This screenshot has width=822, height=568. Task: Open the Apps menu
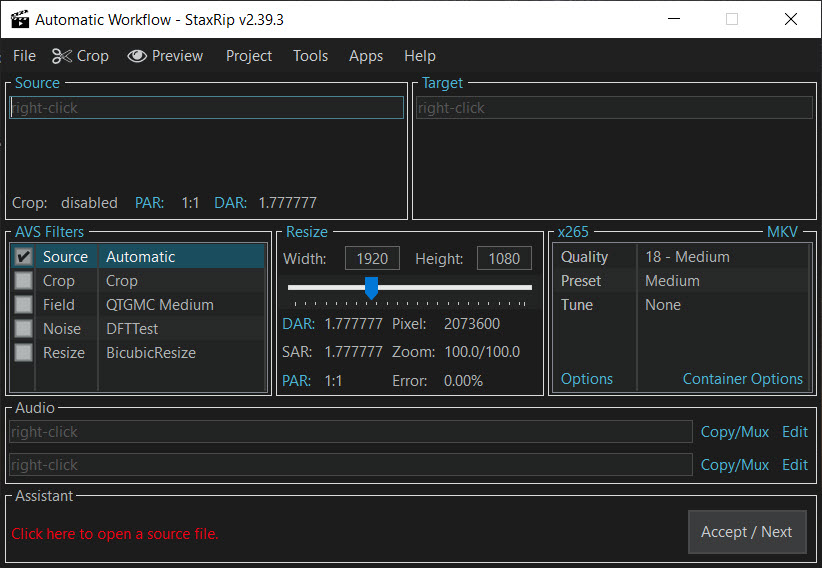pyautogui.click(x=366, y=56)
